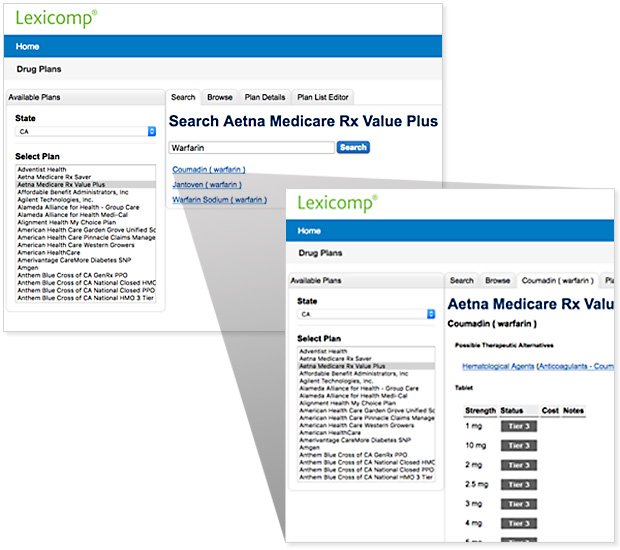This screenshot has height=550, width=620.
Task: Click the Lexicomp logo in back window
Action: pyautogui.click(x=56, y=17)
